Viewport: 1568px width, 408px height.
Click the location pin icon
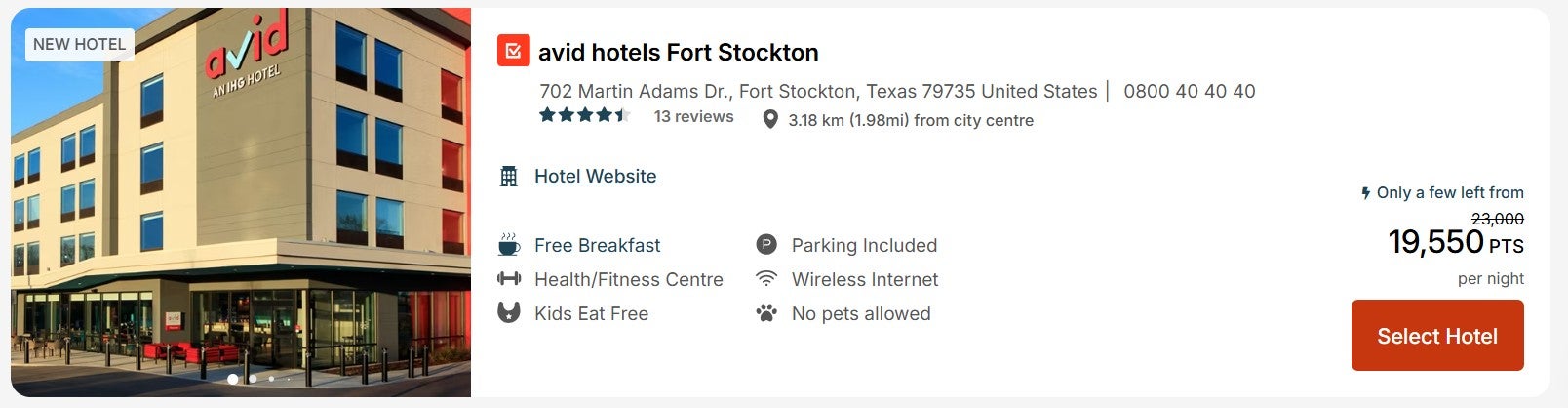point(770,120)
